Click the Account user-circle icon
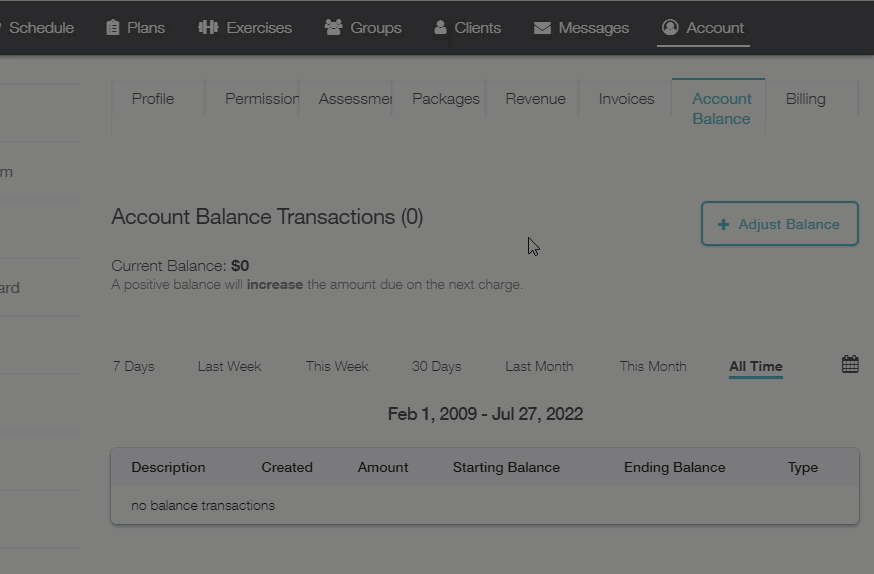This screenshot has height=574, width=874. click(670, 27)
